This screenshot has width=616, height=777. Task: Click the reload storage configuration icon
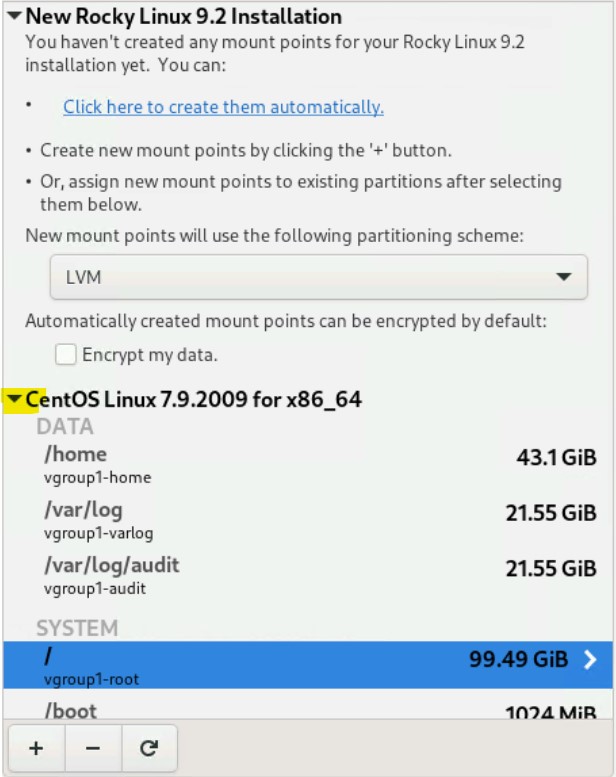(x=149, y=748)
